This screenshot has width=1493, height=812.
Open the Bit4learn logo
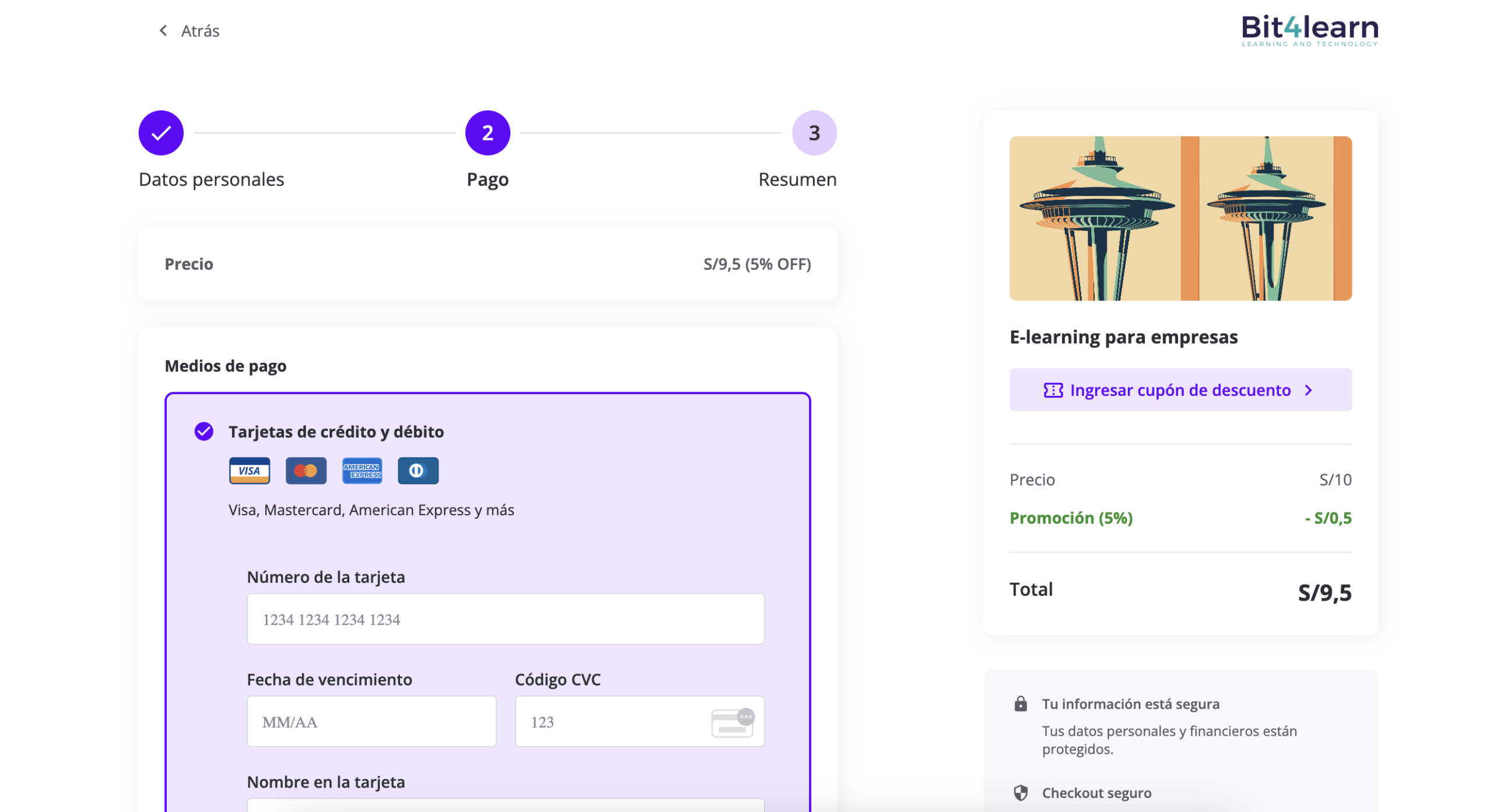[1309, 30]
